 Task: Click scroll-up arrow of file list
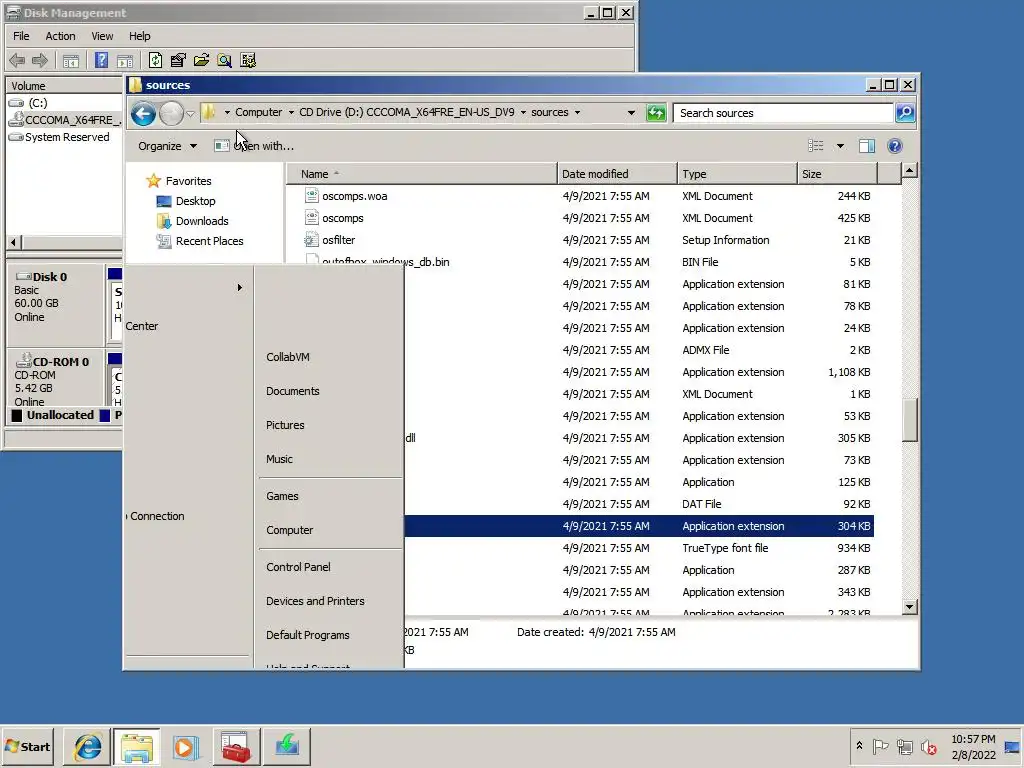(x=910, y=171)
